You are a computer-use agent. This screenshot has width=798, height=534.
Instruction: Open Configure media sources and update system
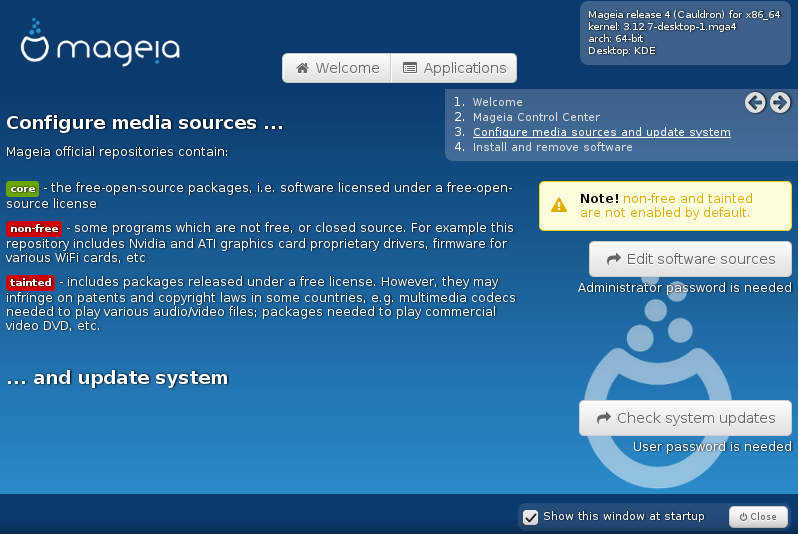602,132
